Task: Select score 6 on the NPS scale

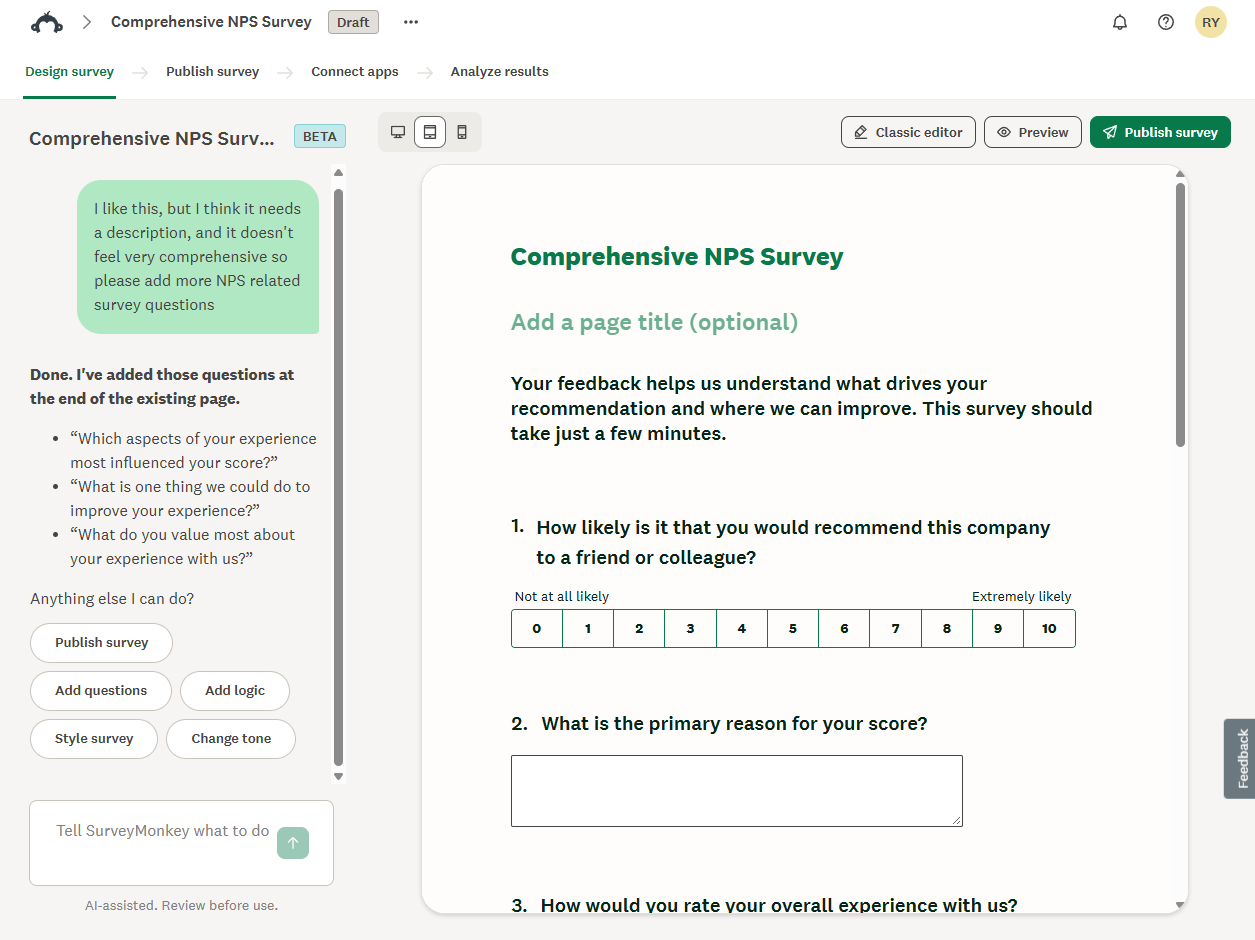Action: coord(844,629)
